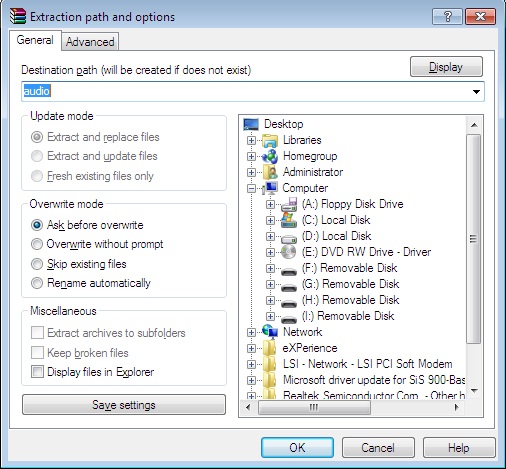Collapse the Computer tree node
The width and height of the screenshot is (506, 469).
point(251,189)
